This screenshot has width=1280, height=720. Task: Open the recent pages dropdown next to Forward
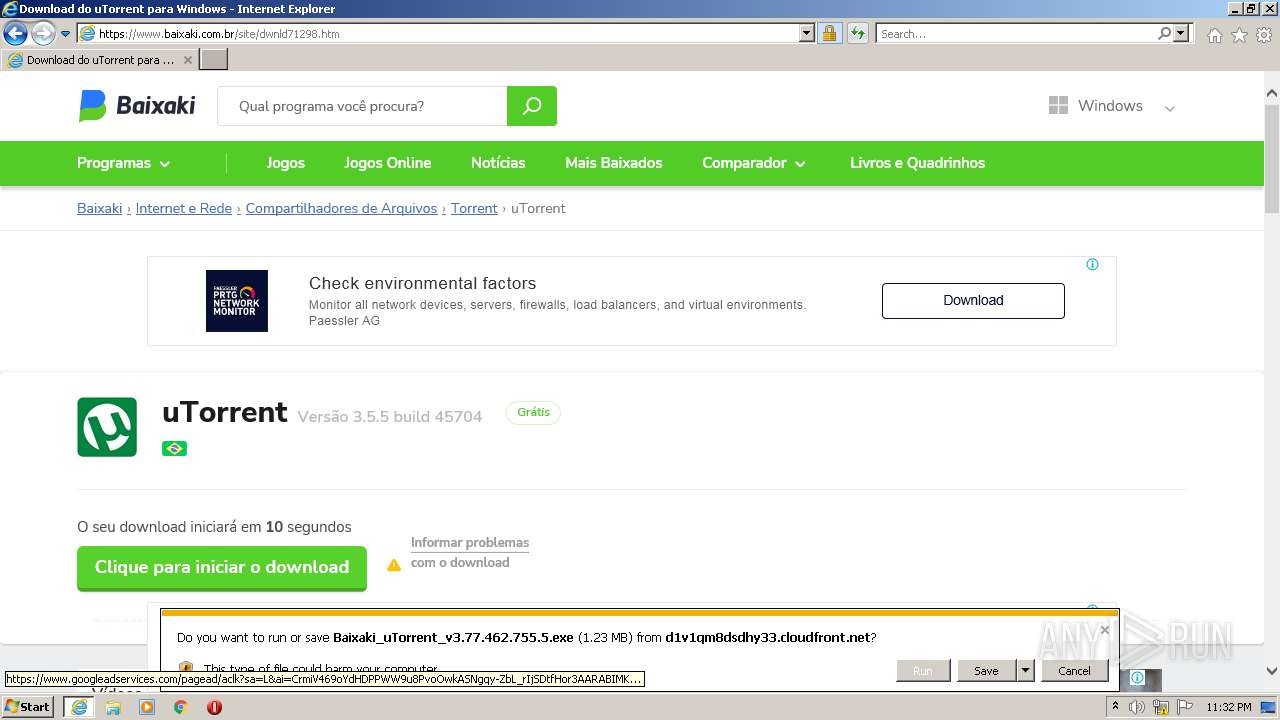(x=65, y=34)
